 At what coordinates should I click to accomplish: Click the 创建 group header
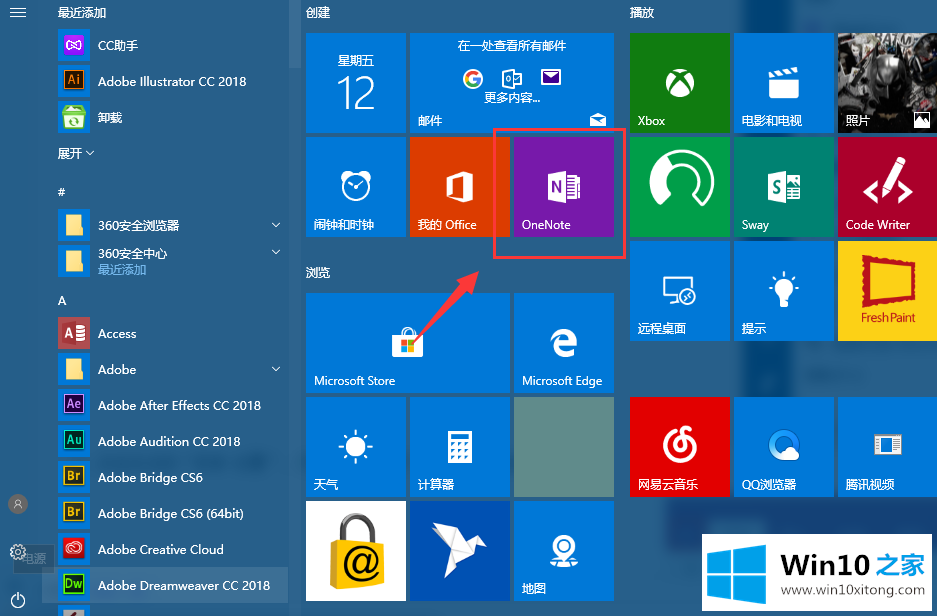[318, 13]
